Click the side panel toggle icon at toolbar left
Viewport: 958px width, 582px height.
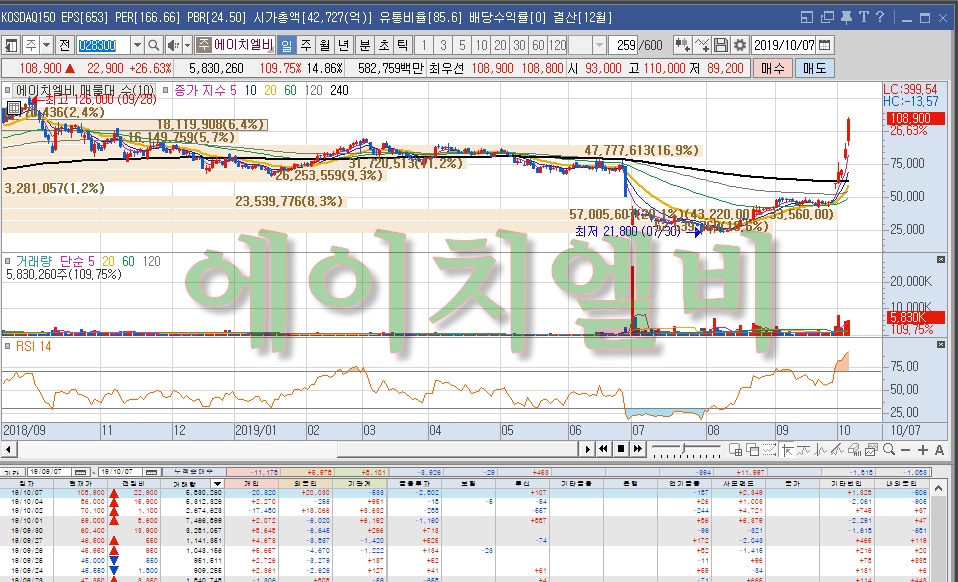pos(11,45)
